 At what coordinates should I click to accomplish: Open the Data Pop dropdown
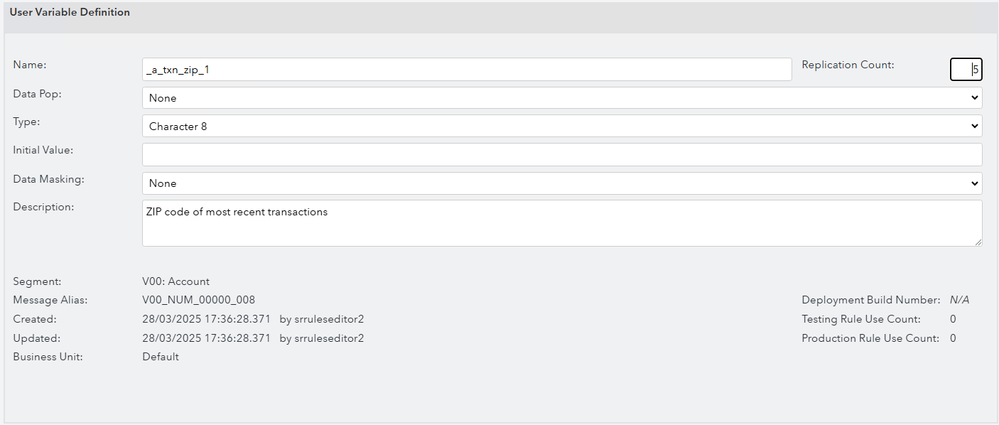click(x=562, y=98)
